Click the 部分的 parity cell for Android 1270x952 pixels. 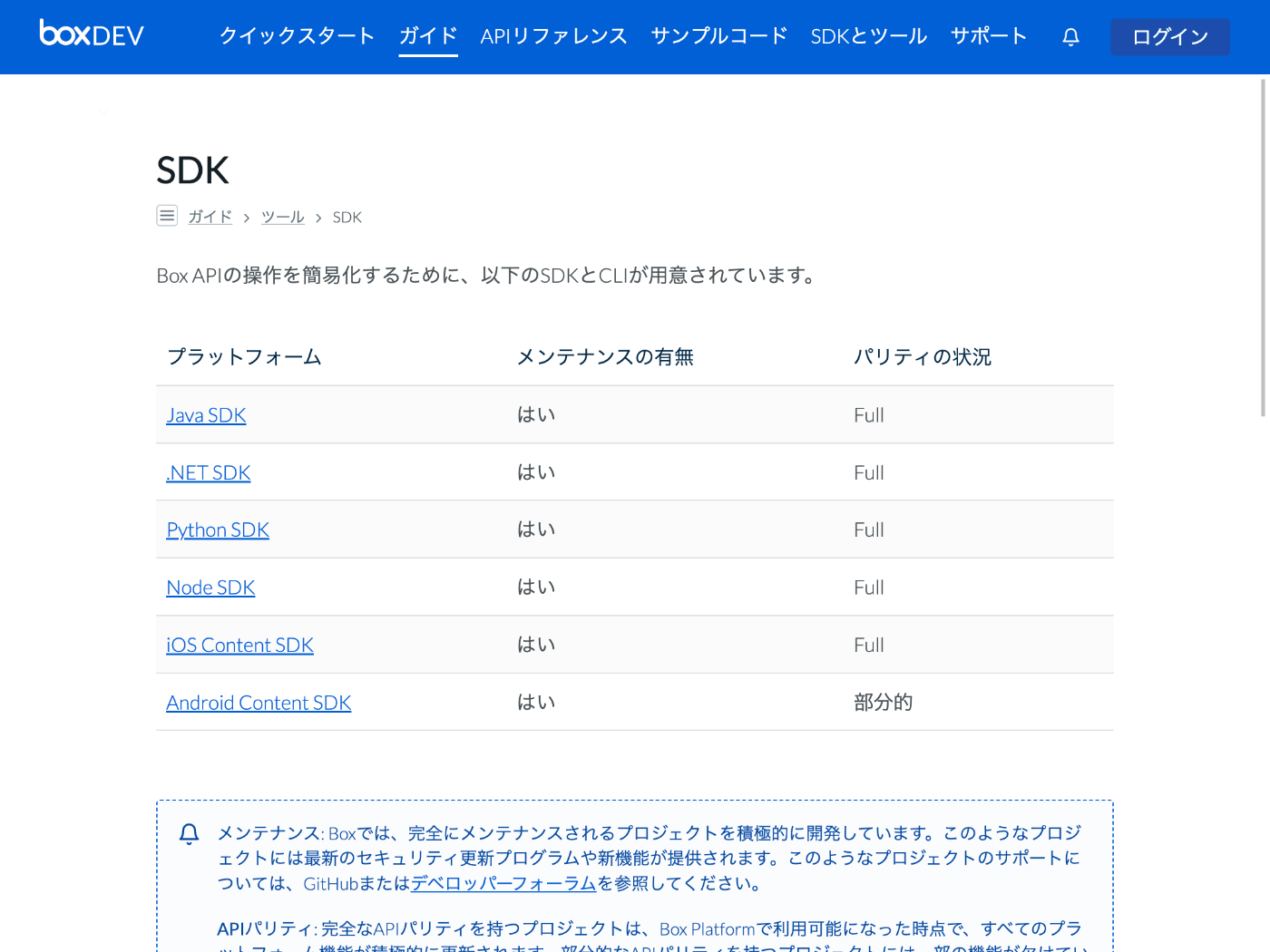click(x=884, y=703)
